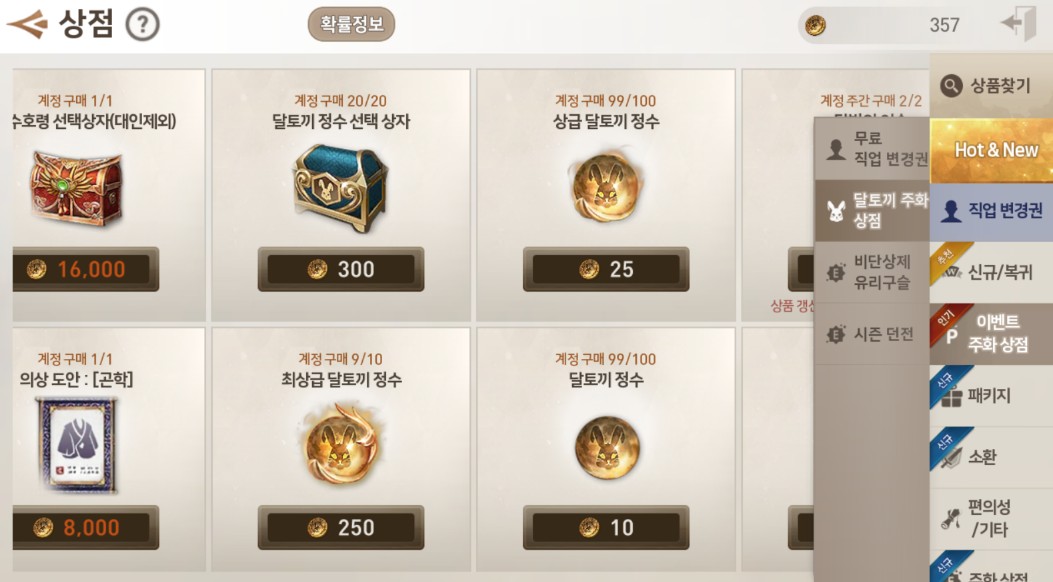Tap the exit door icon
The image size is (1053, 582).
click(1019, 23)
